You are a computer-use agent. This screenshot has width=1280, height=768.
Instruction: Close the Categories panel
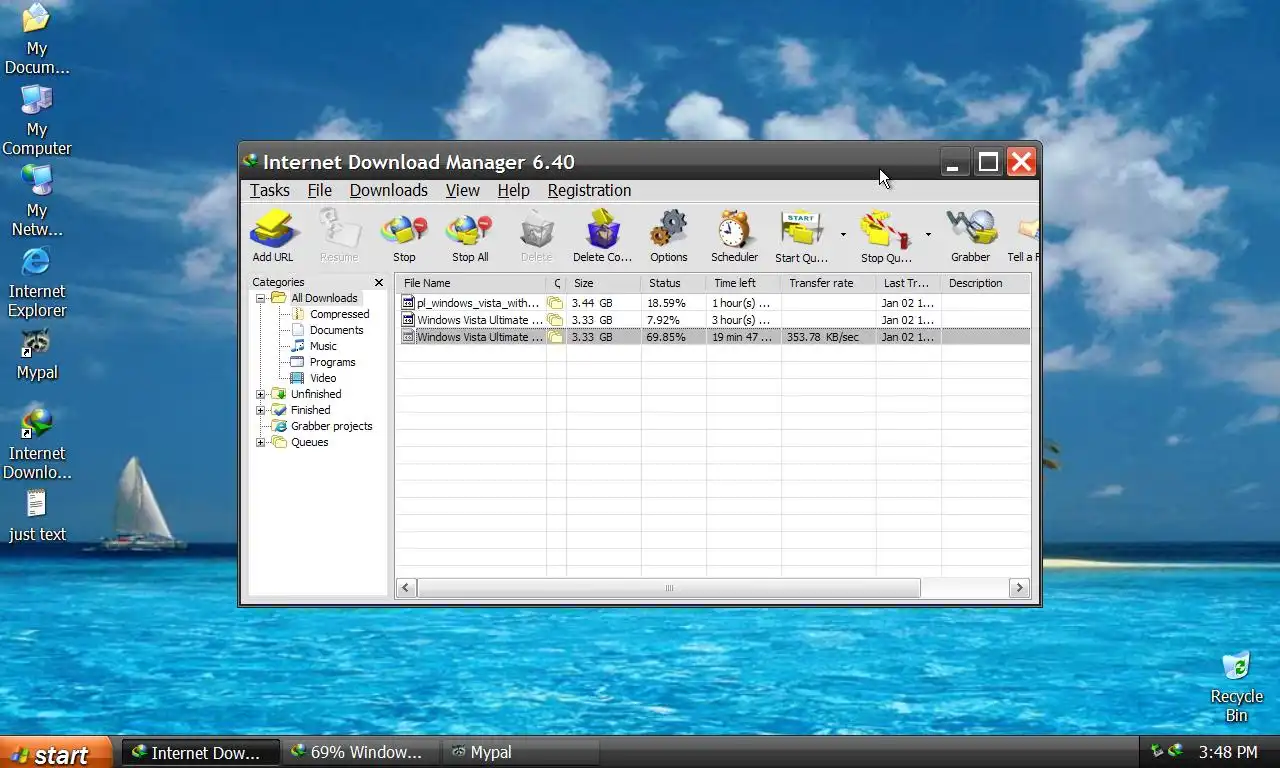(378, 283)
